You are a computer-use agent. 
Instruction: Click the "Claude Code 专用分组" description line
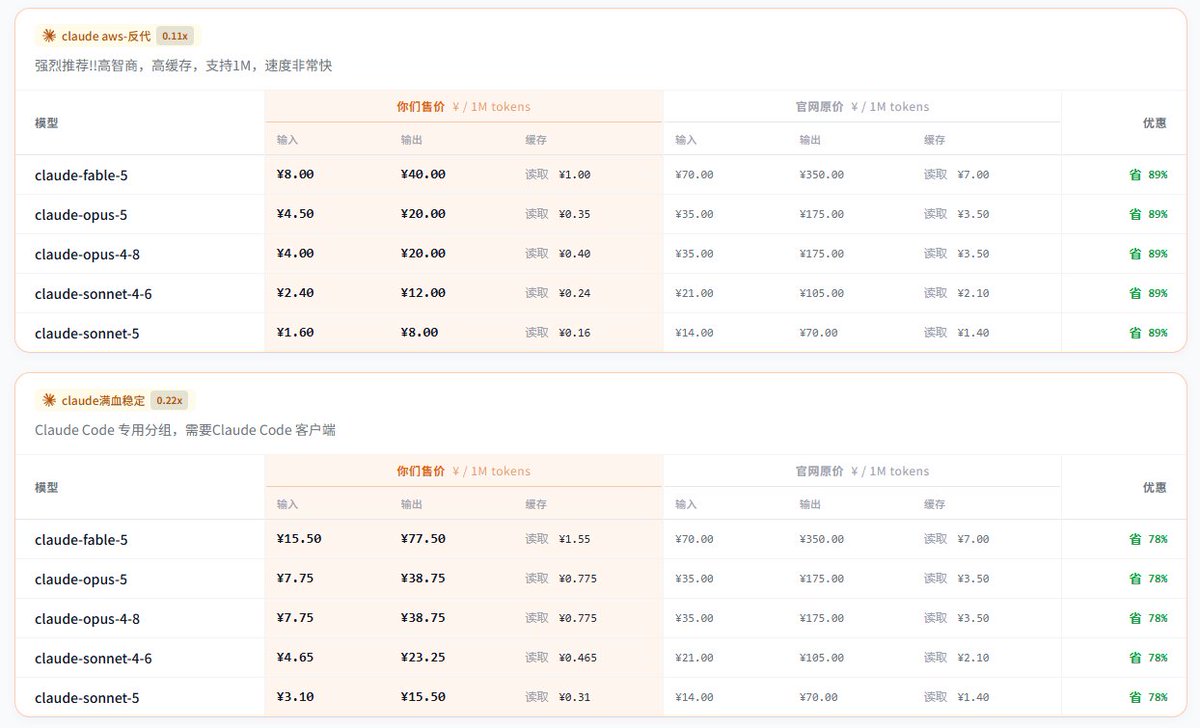click(x=185, y=430)
